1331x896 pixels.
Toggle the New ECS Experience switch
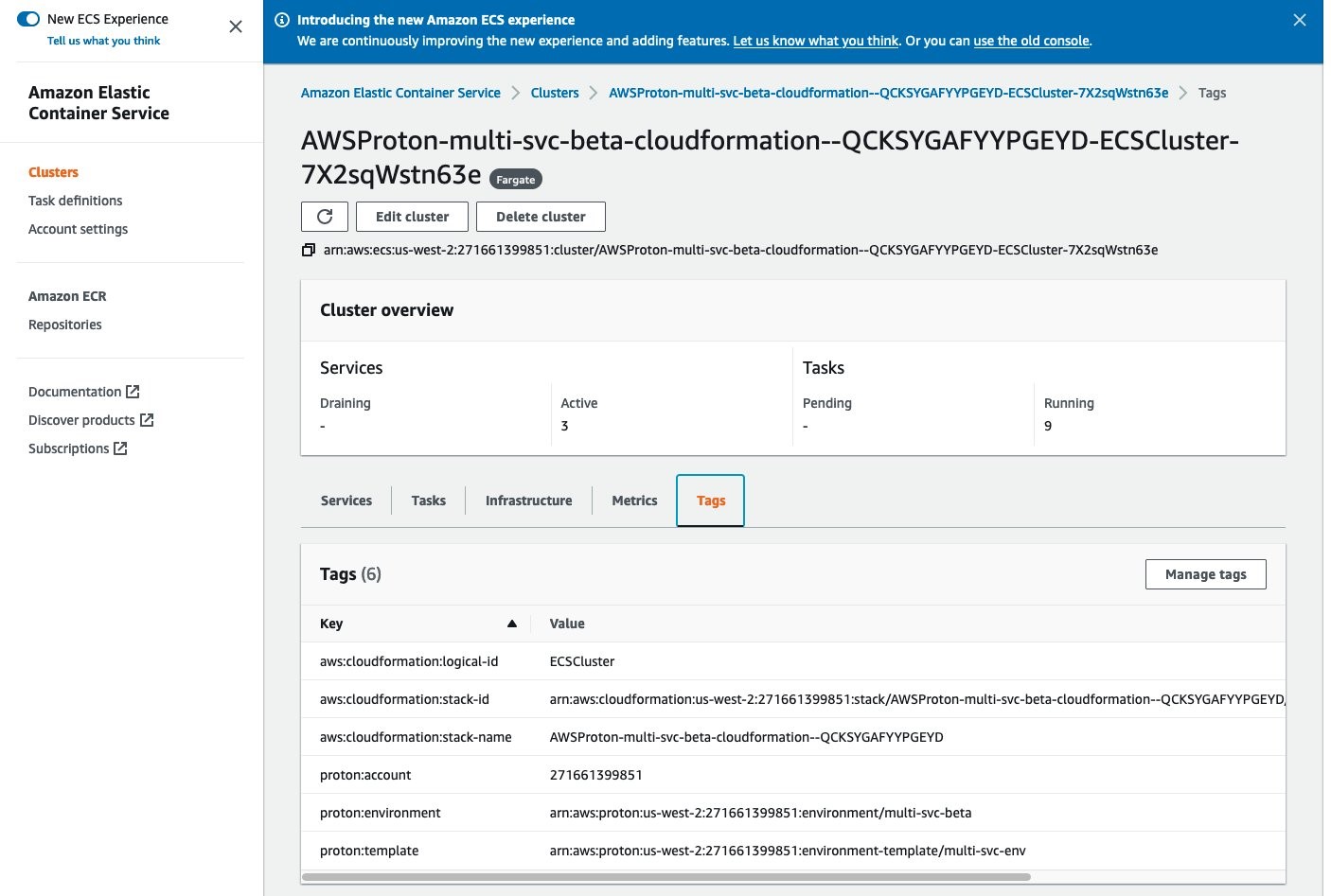coord(28,19)
